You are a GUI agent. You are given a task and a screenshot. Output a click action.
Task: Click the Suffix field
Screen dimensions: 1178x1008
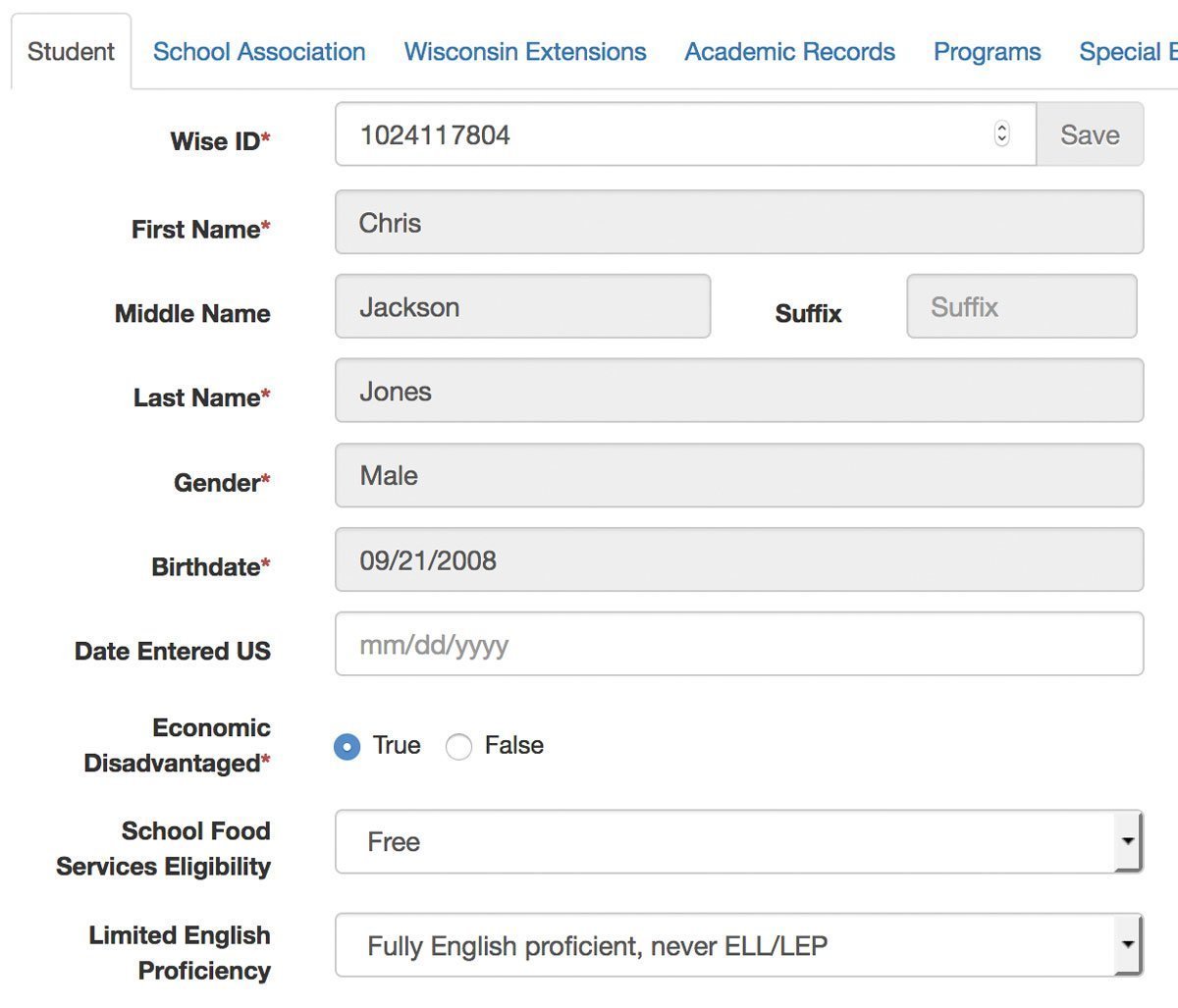[1022, 307]
